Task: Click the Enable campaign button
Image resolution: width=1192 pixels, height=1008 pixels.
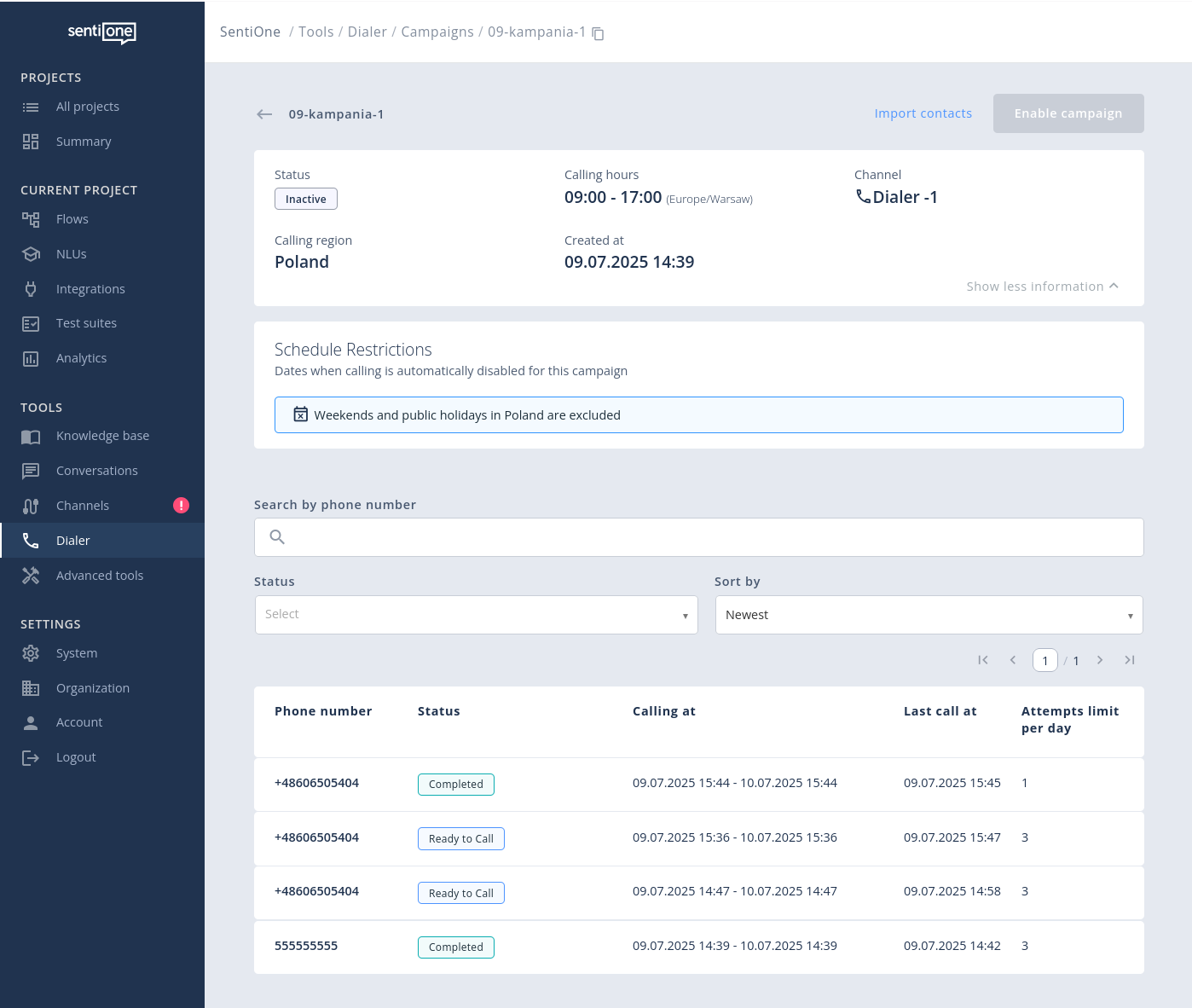Action: [x=1068, y=113]
